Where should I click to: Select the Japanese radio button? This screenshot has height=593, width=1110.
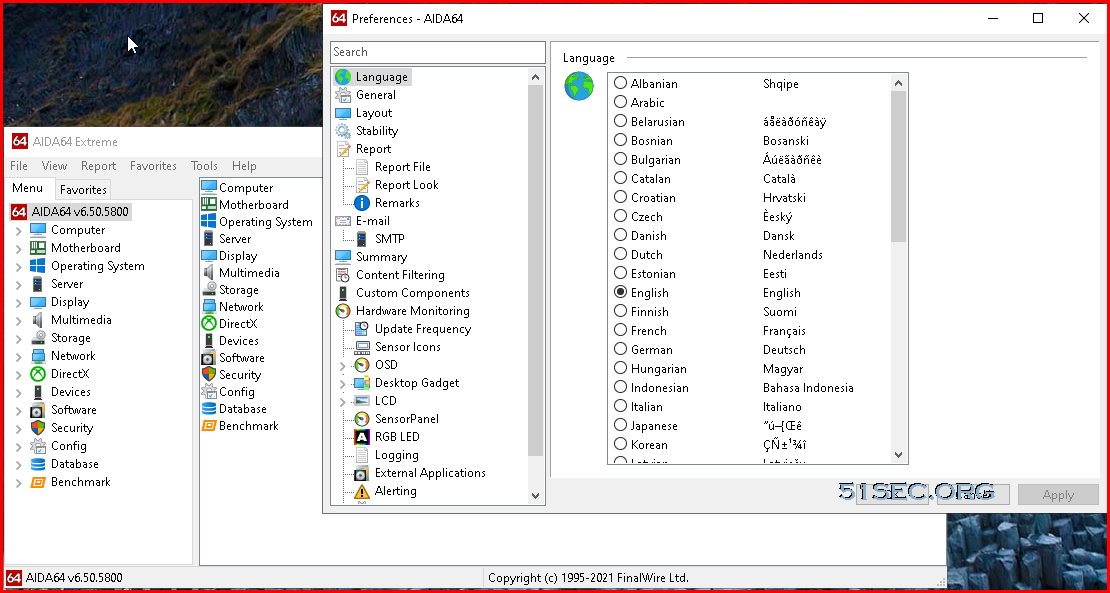tap(620, 426)
